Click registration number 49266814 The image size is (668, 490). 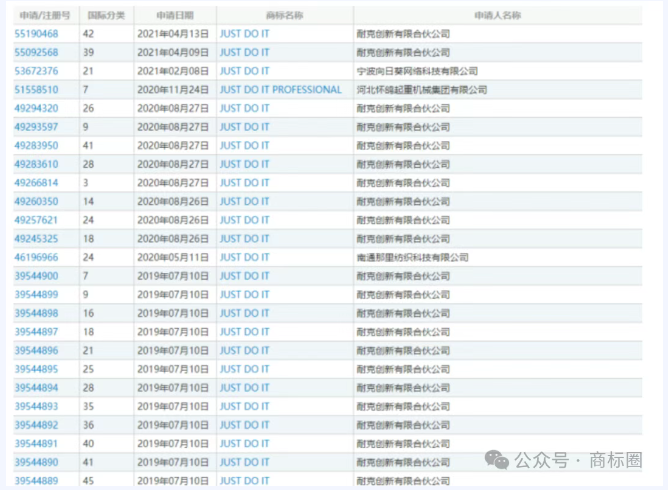coord(36,183)
